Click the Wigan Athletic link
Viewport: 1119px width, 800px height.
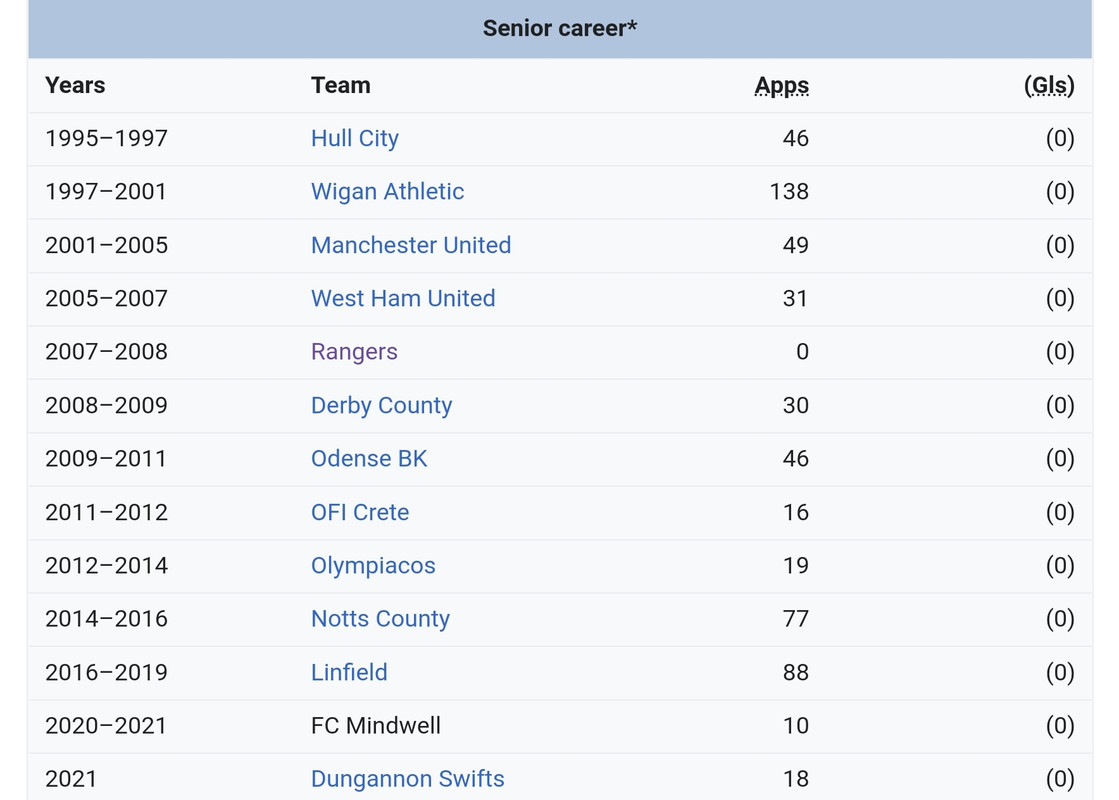pos(387,191)
